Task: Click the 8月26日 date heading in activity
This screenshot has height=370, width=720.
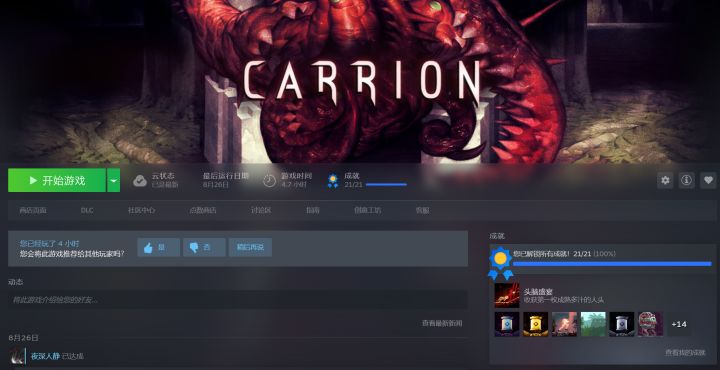Action: point(23,338)
